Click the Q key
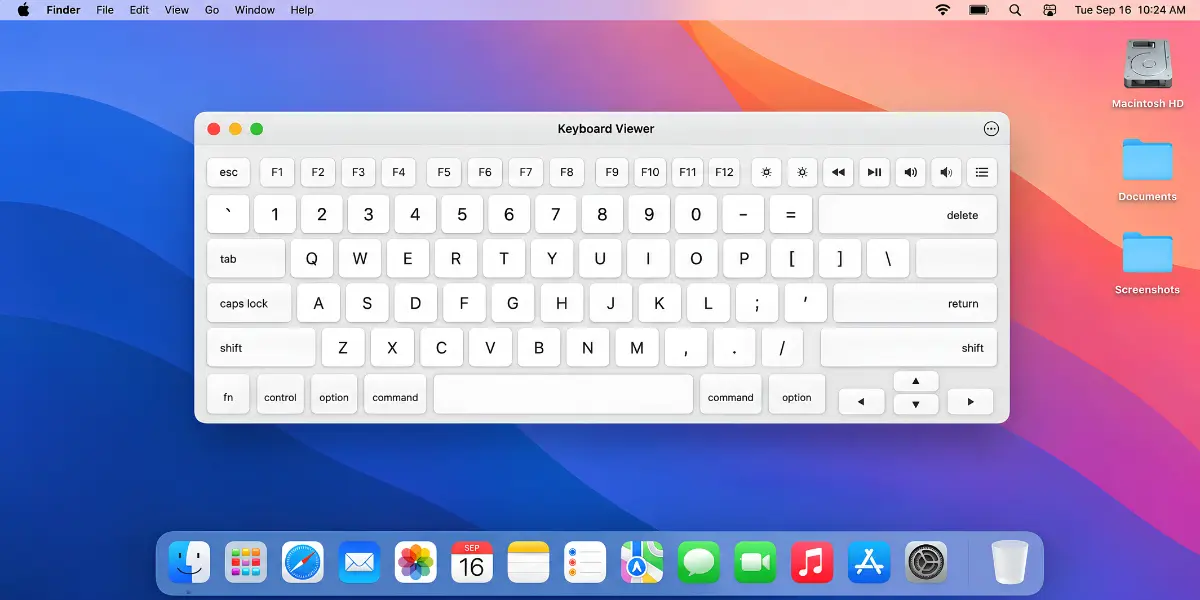This screenshot has width=1200, height=600. (312, 258)
